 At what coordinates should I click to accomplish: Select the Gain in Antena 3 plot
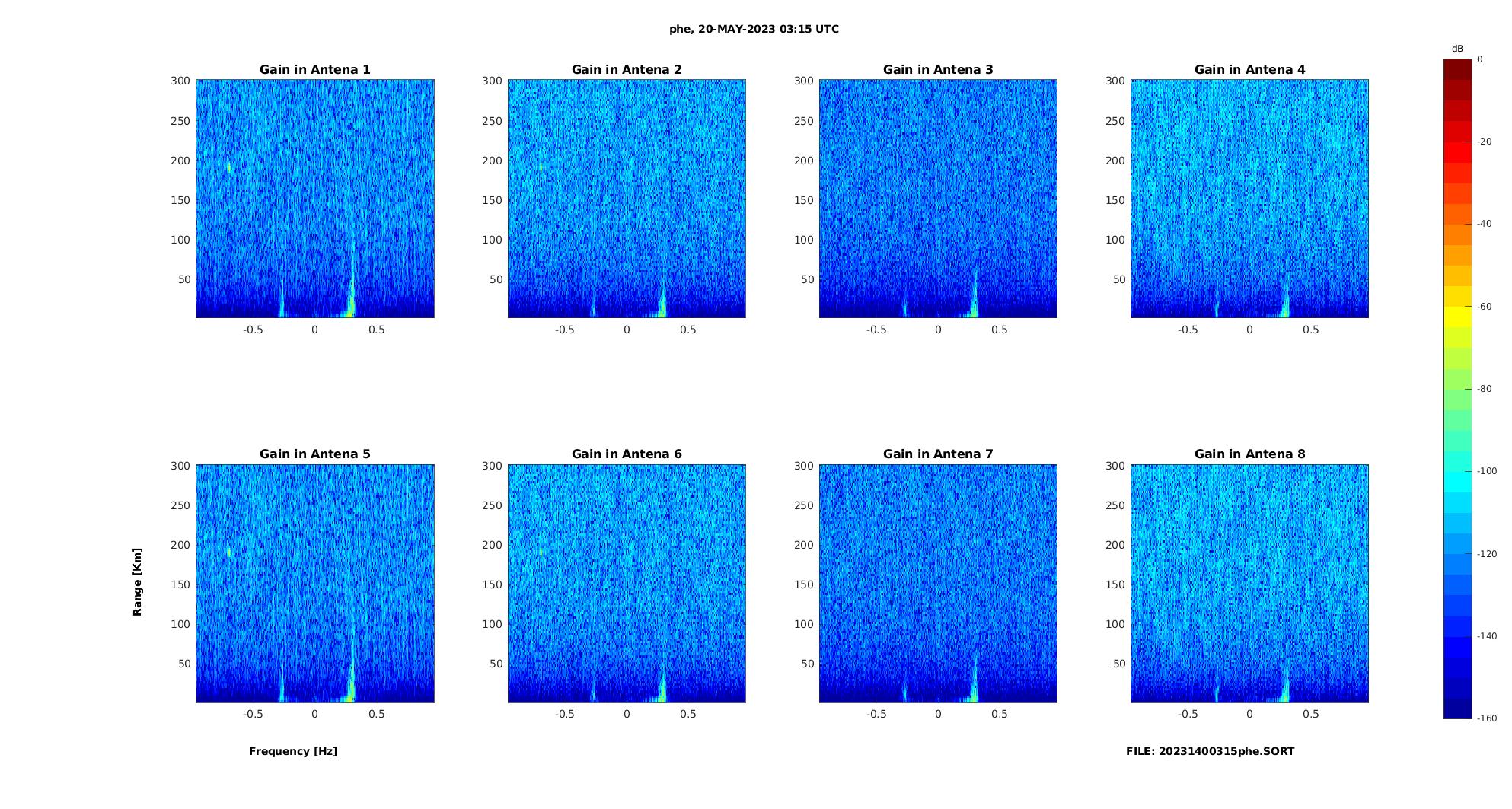(938, 199)
